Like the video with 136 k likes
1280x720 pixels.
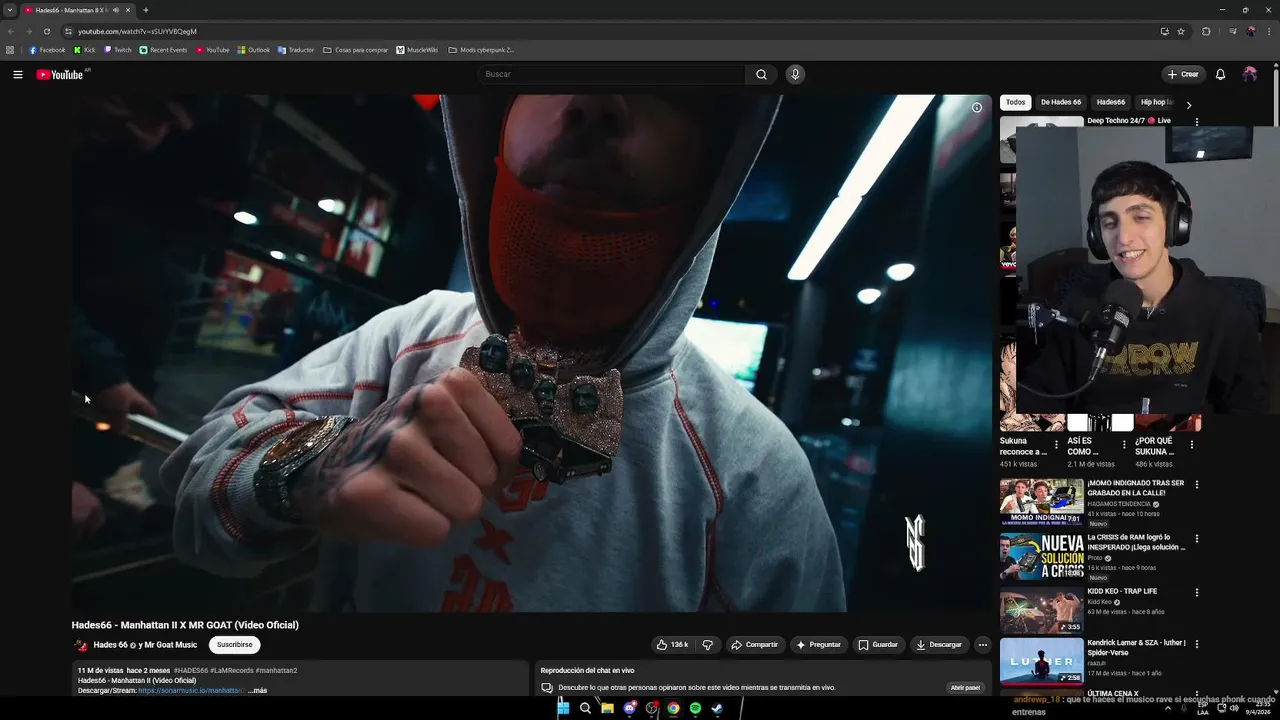point(672,645)
